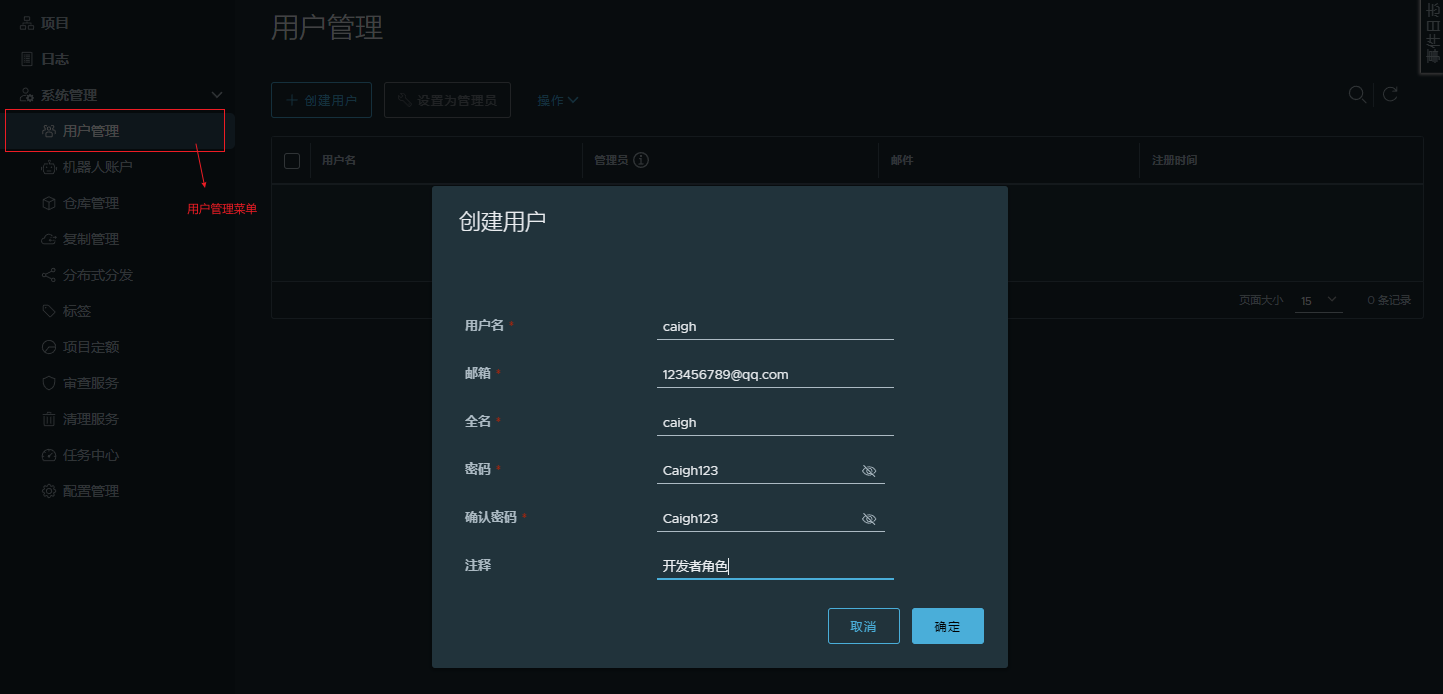The image size is (1443, 694).
Task: Open 配置管理 in the sidebar
Action: (90, 491)
